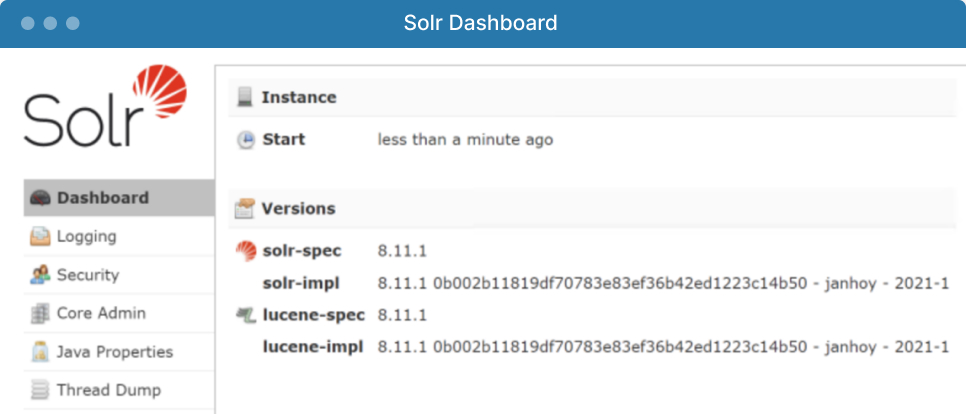This screenshot has width=966, height=414.
Task: Click the Thread Dump stack icon
Action: pyautogui.click(x=40, y=391)
